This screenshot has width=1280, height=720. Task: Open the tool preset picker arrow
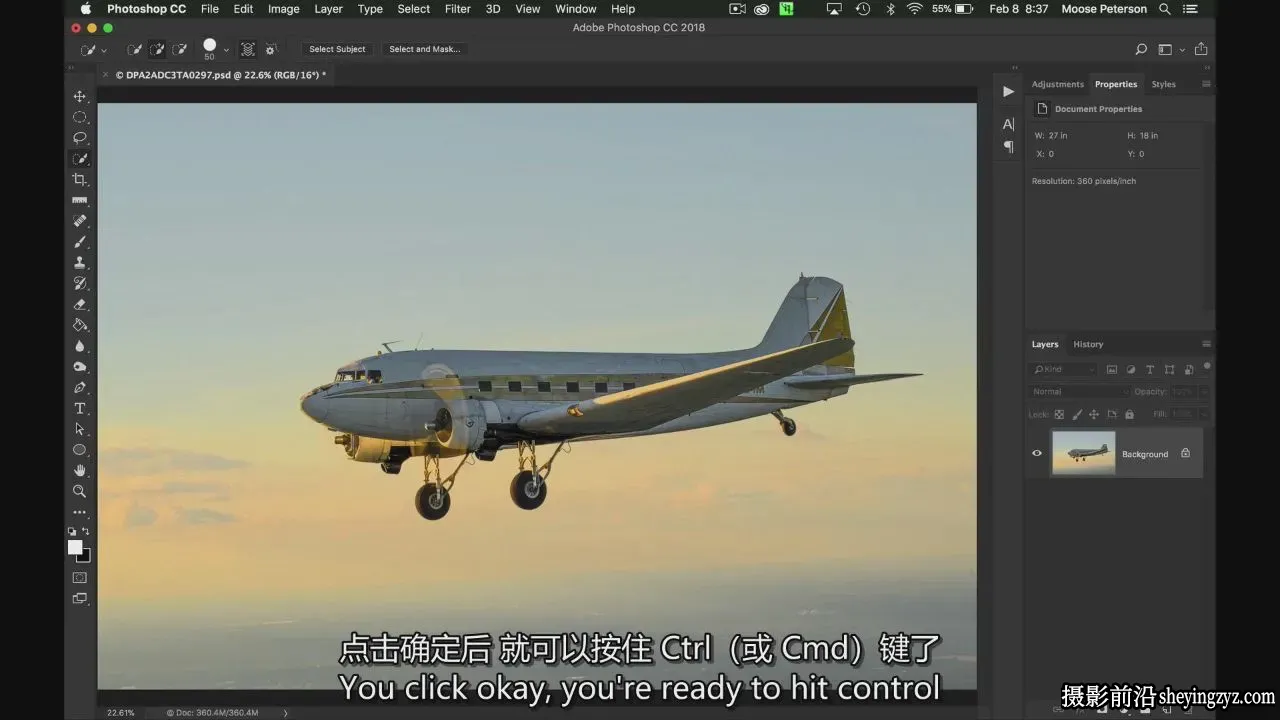tap(104, 50)
